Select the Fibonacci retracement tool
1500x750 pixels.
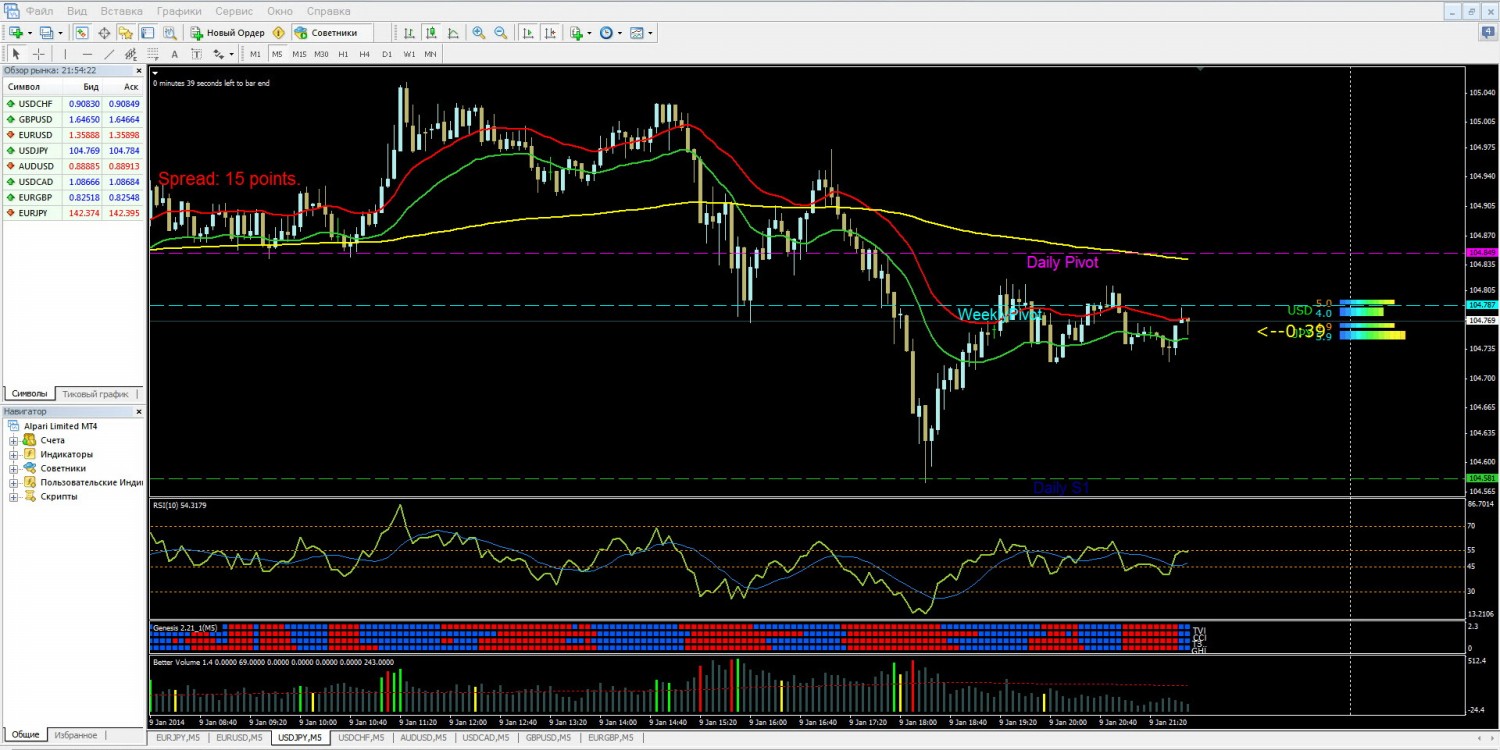point(153,54)
